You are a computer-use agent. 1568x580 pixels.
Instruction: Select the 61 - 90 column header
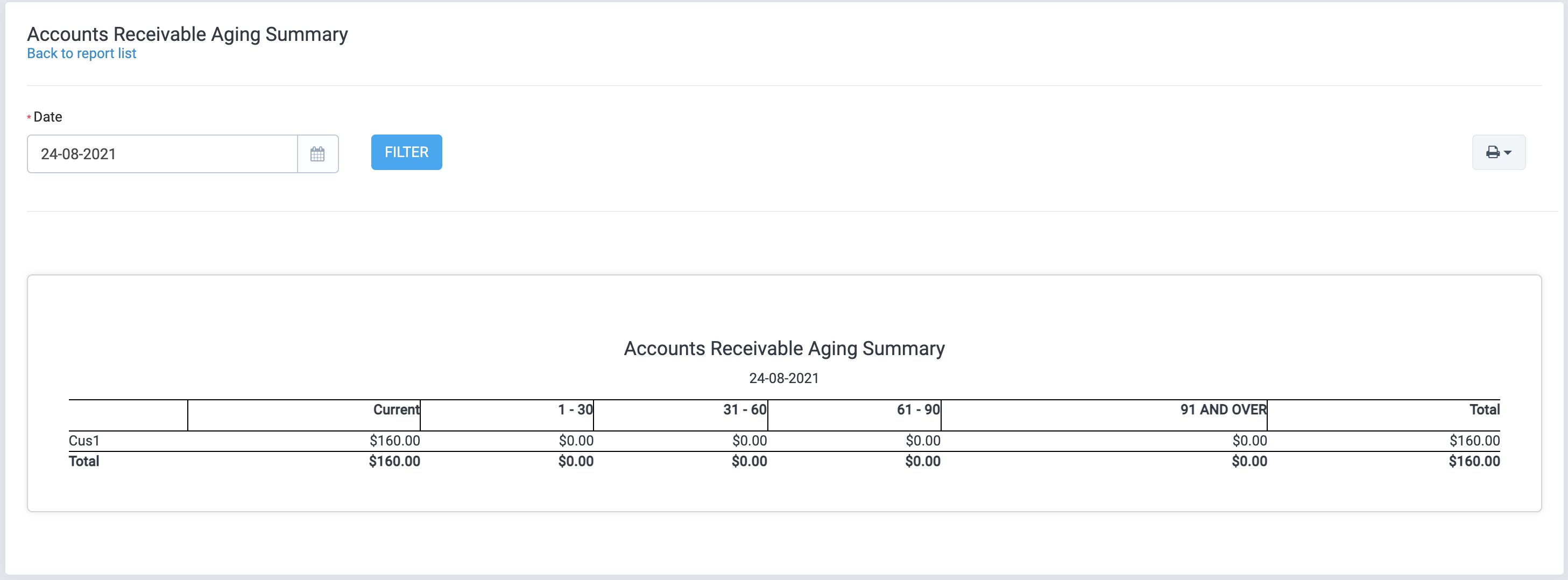coord(918,409)
